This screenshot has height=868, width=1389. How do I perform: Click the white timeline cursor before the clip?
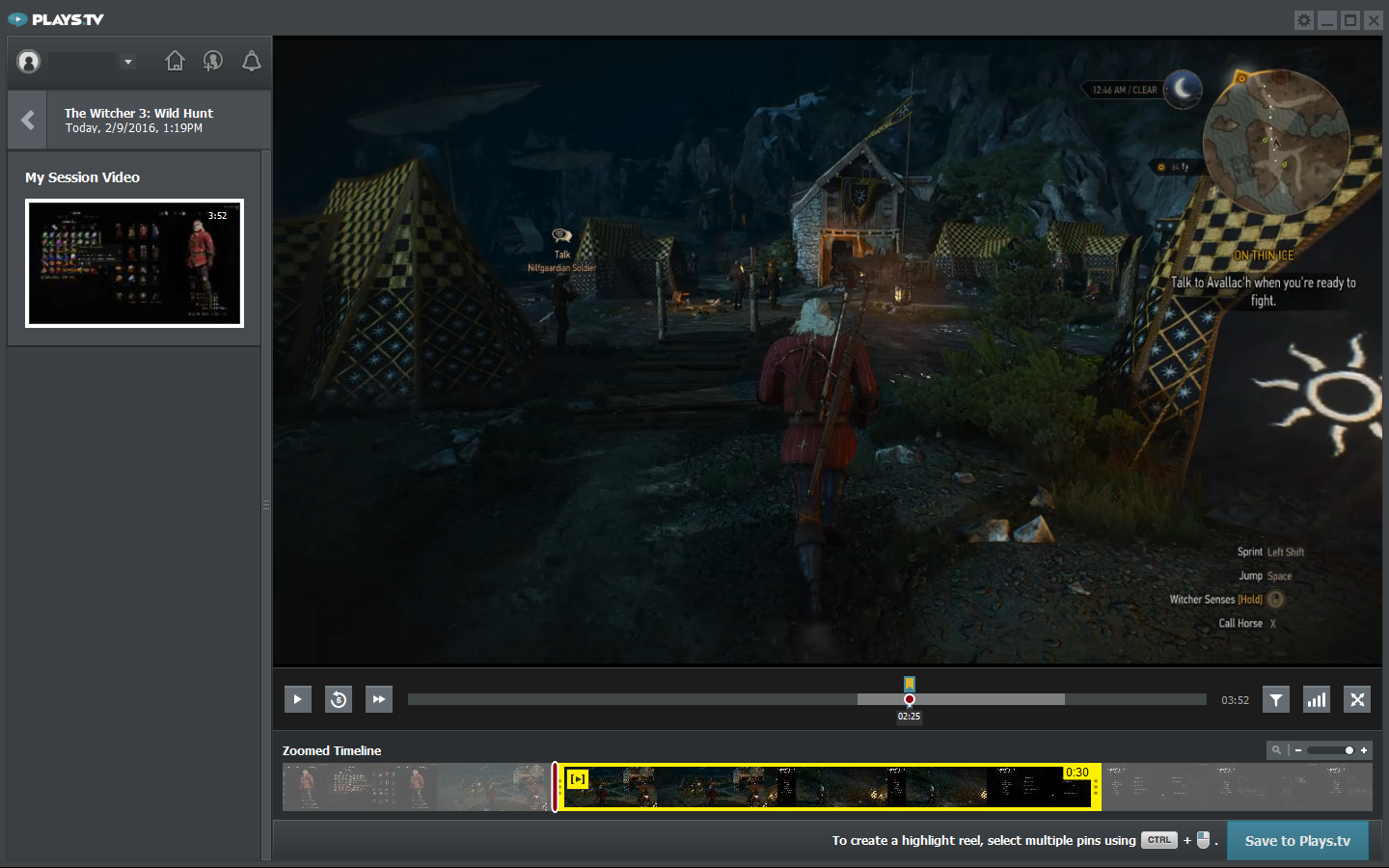555,787
